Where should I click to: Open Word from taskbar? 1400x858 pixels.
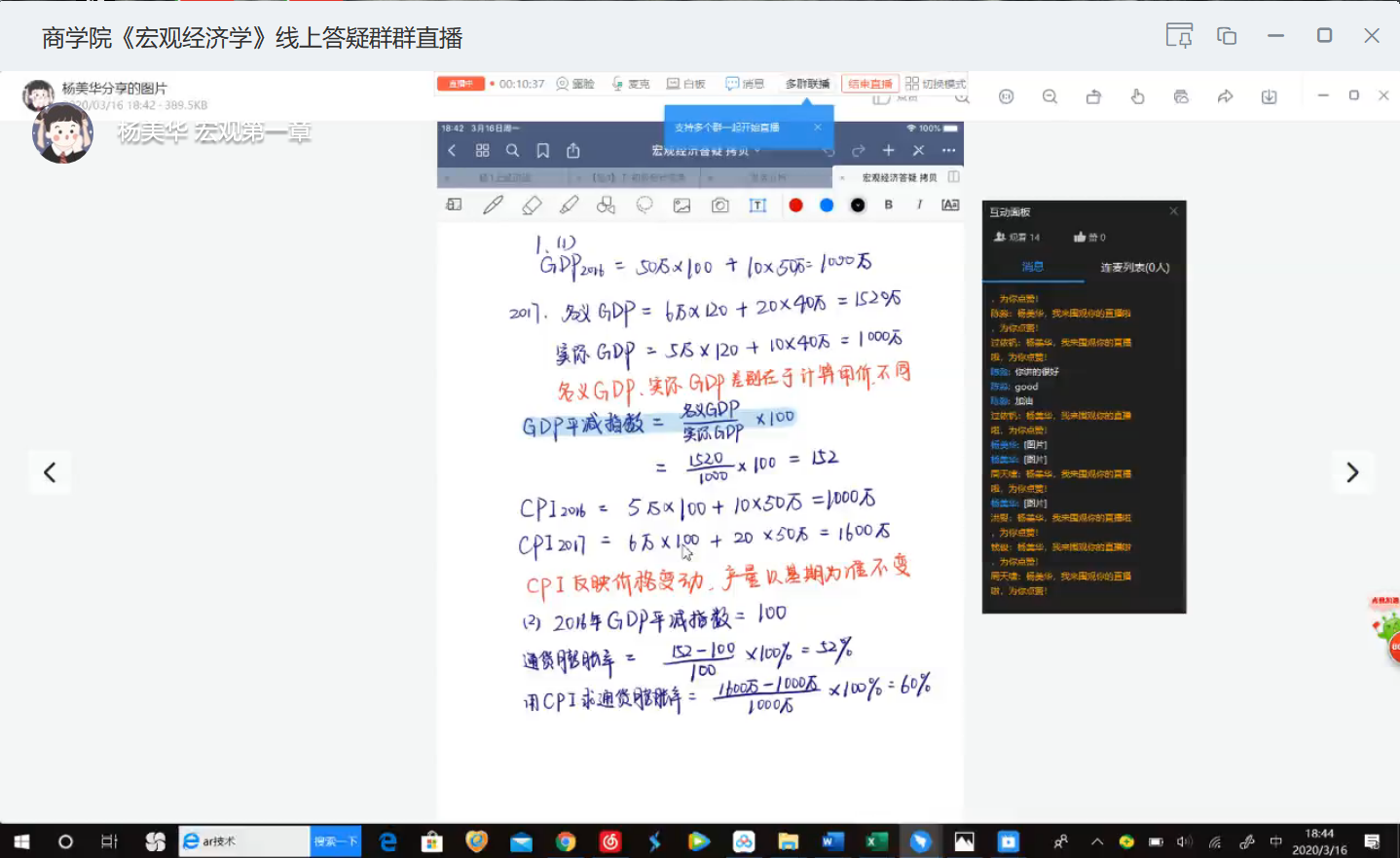pos(832,841)
